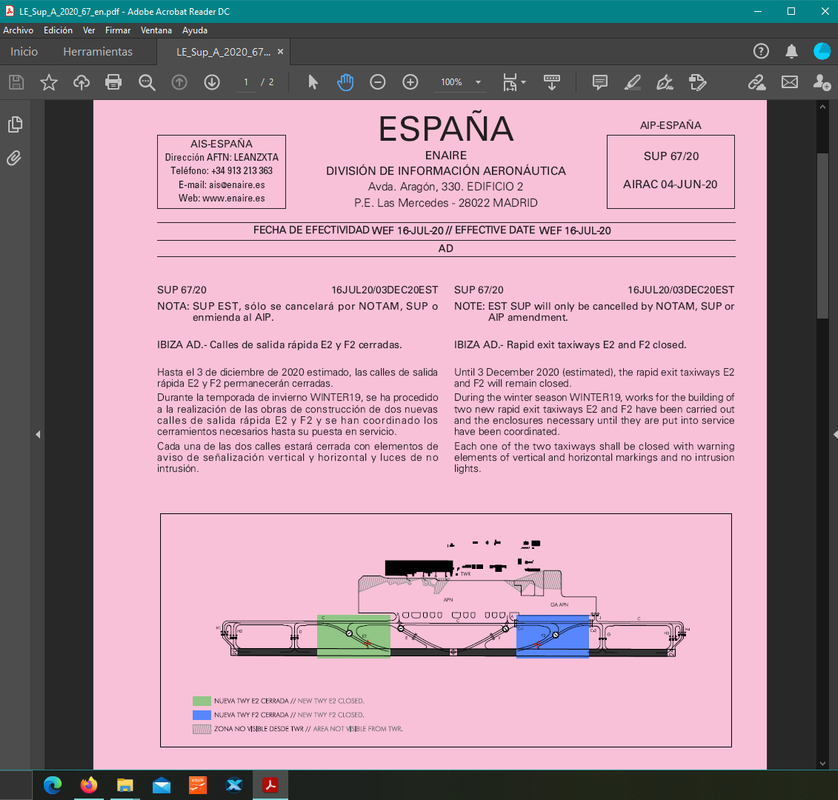Open the Archivo menu
Viewport: 838px width, 800px height.
click(18, 30)
